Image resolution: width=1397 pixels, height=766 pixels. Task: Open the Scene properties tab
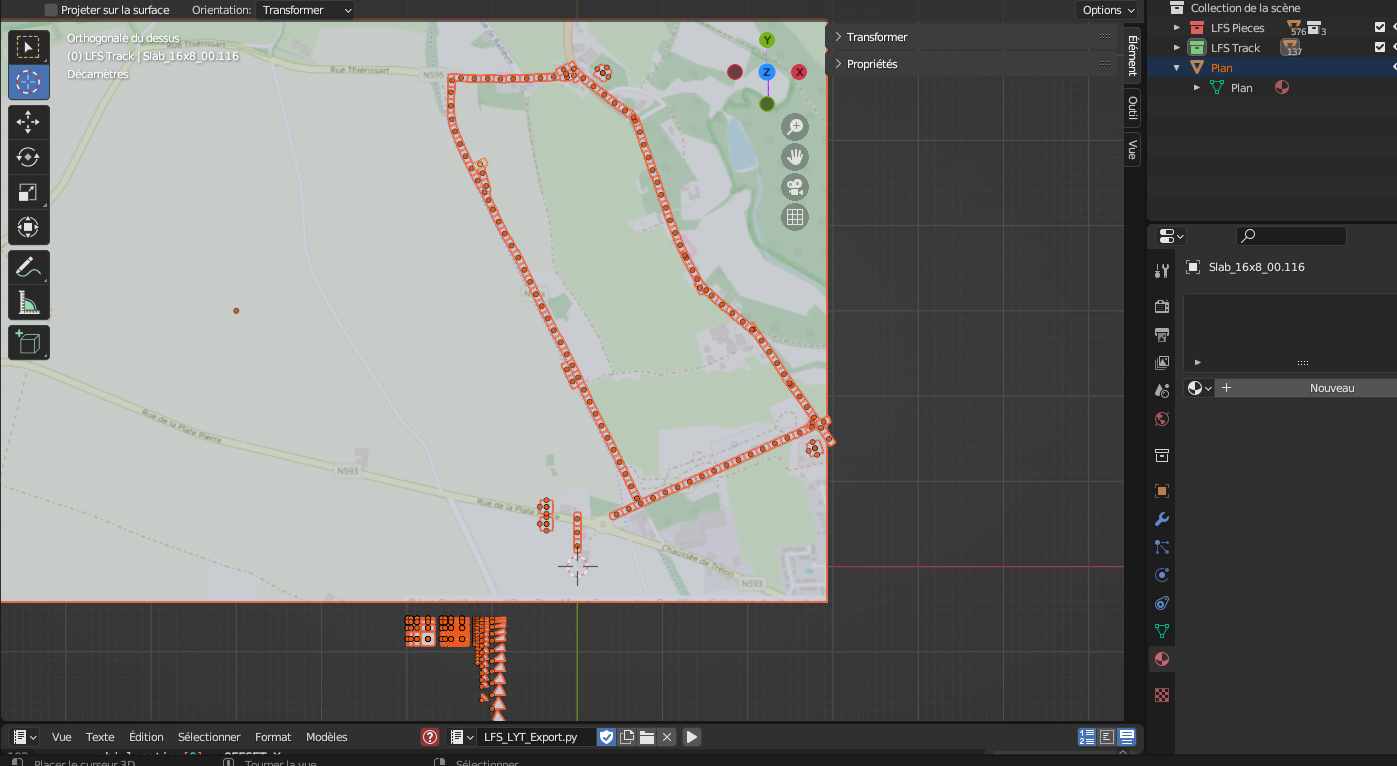pos(1162,391)
